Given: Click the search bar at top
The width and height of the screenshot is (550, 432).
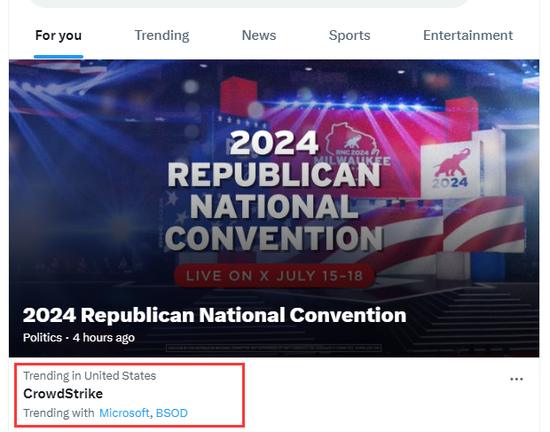Looking at the screenshot, I should (249, 3).
